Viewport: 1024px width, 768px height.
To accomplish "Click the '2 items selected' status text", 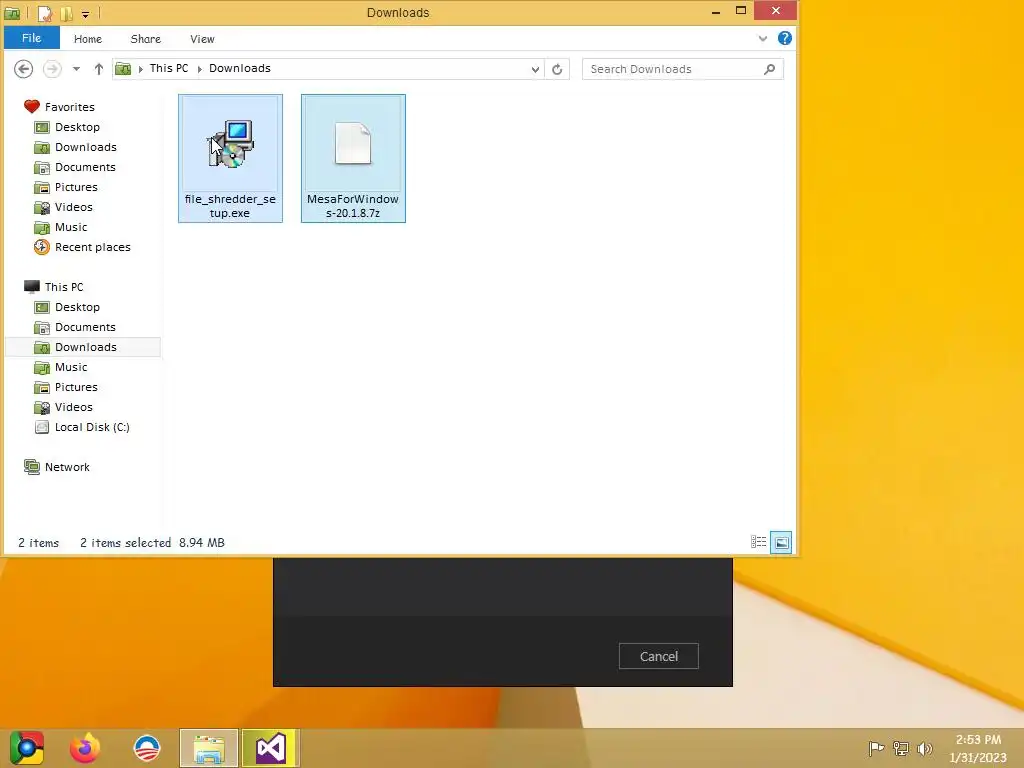I will coord(125,543).
